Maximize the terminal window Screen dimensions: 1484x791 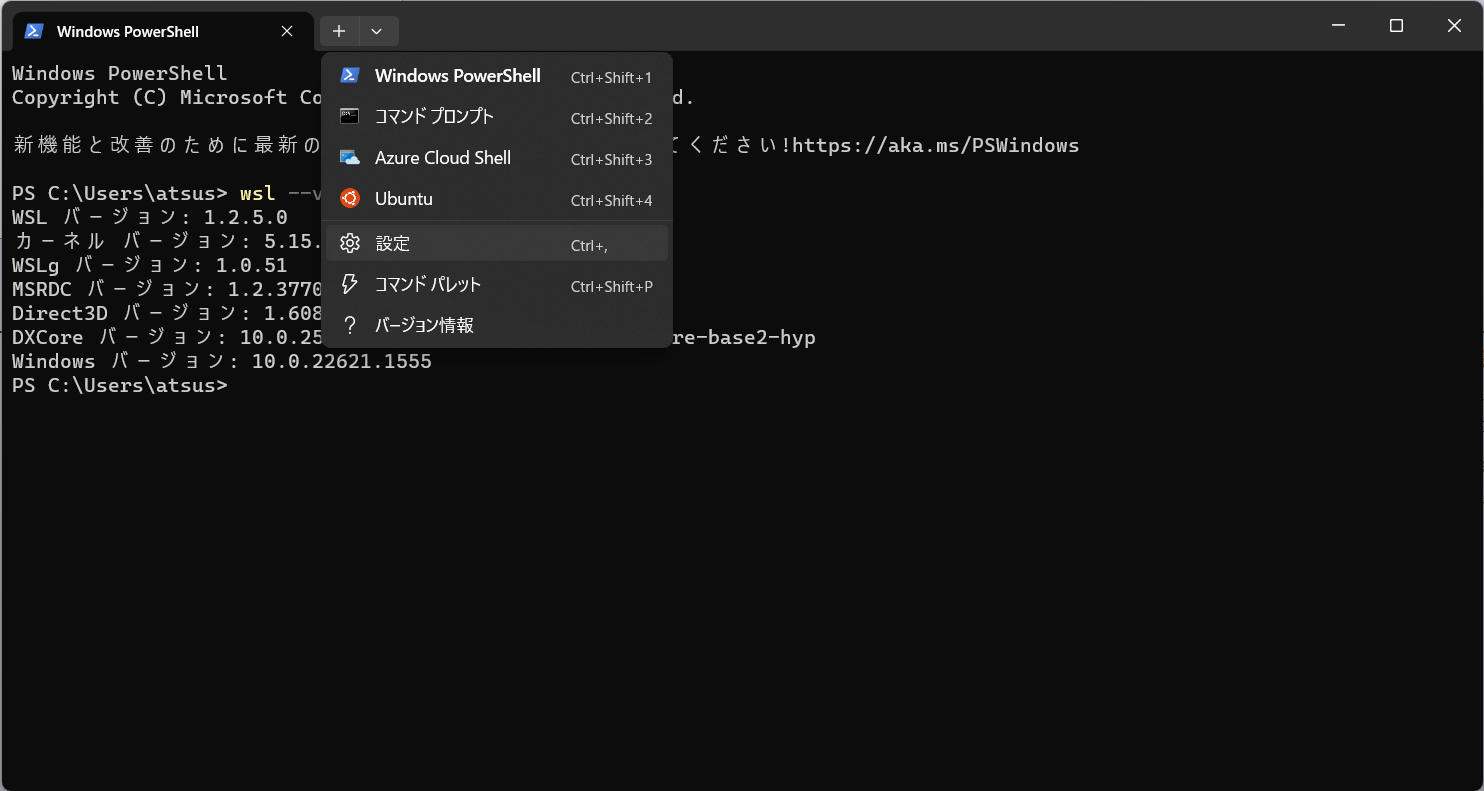(x=1397, y=26)
